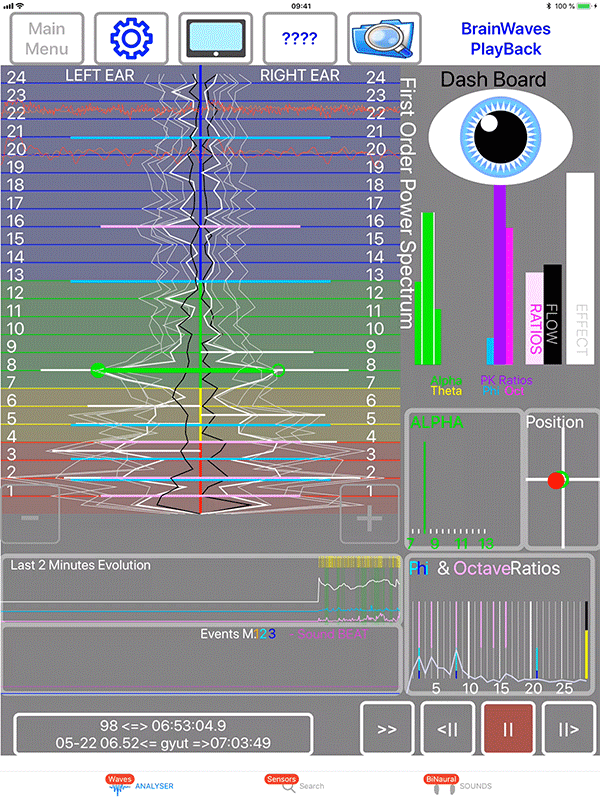Tap the Events M123 panel
600x800 pixels.
201,659
